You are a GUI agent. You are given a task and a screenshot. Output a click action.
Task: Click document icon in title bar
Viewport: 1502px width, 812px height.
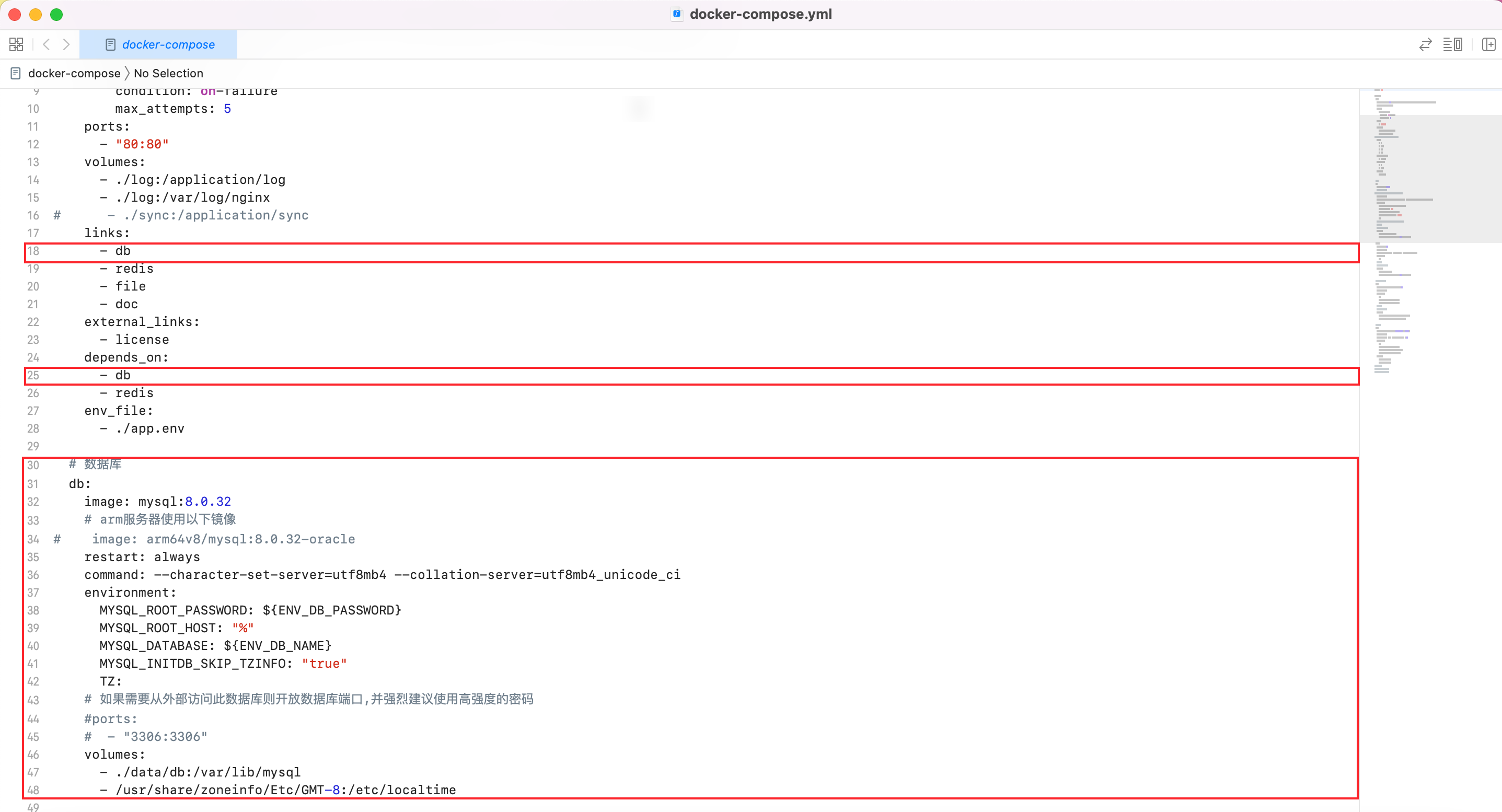tap(676, 14)
